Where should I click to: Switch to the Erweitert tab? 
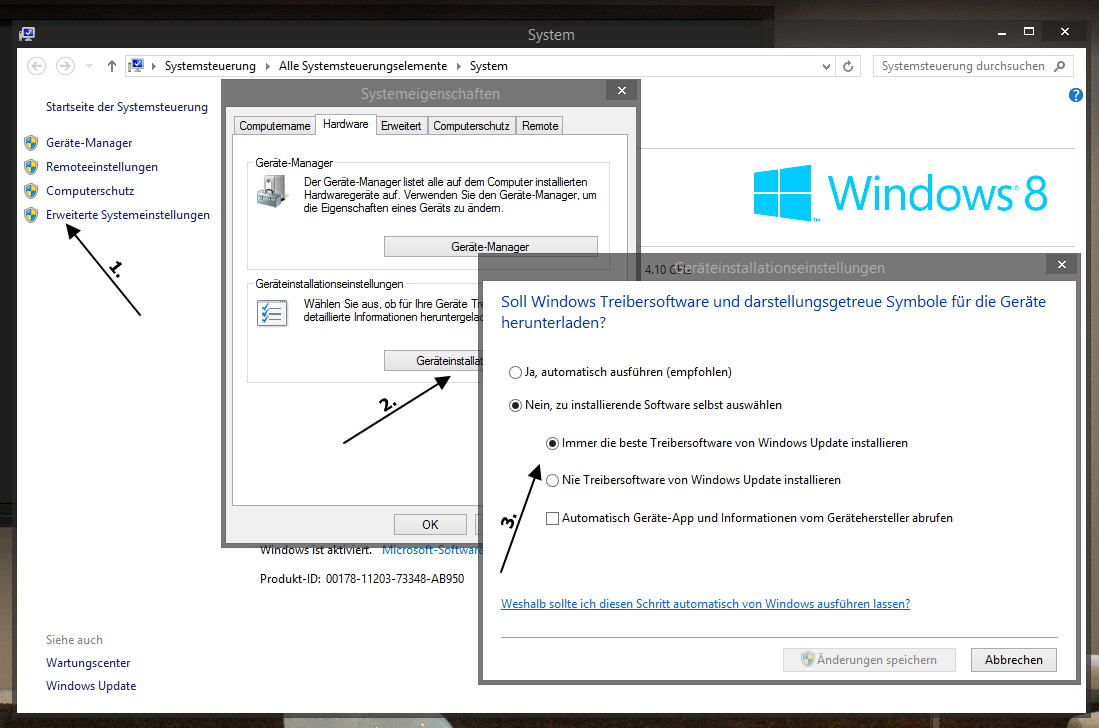click(x=401, y=125)
